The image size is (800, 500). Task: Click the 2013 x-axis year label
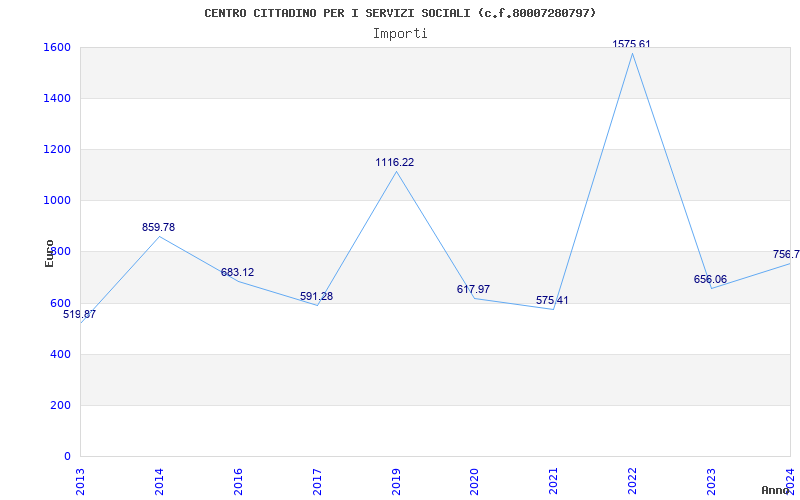(80, 481)
